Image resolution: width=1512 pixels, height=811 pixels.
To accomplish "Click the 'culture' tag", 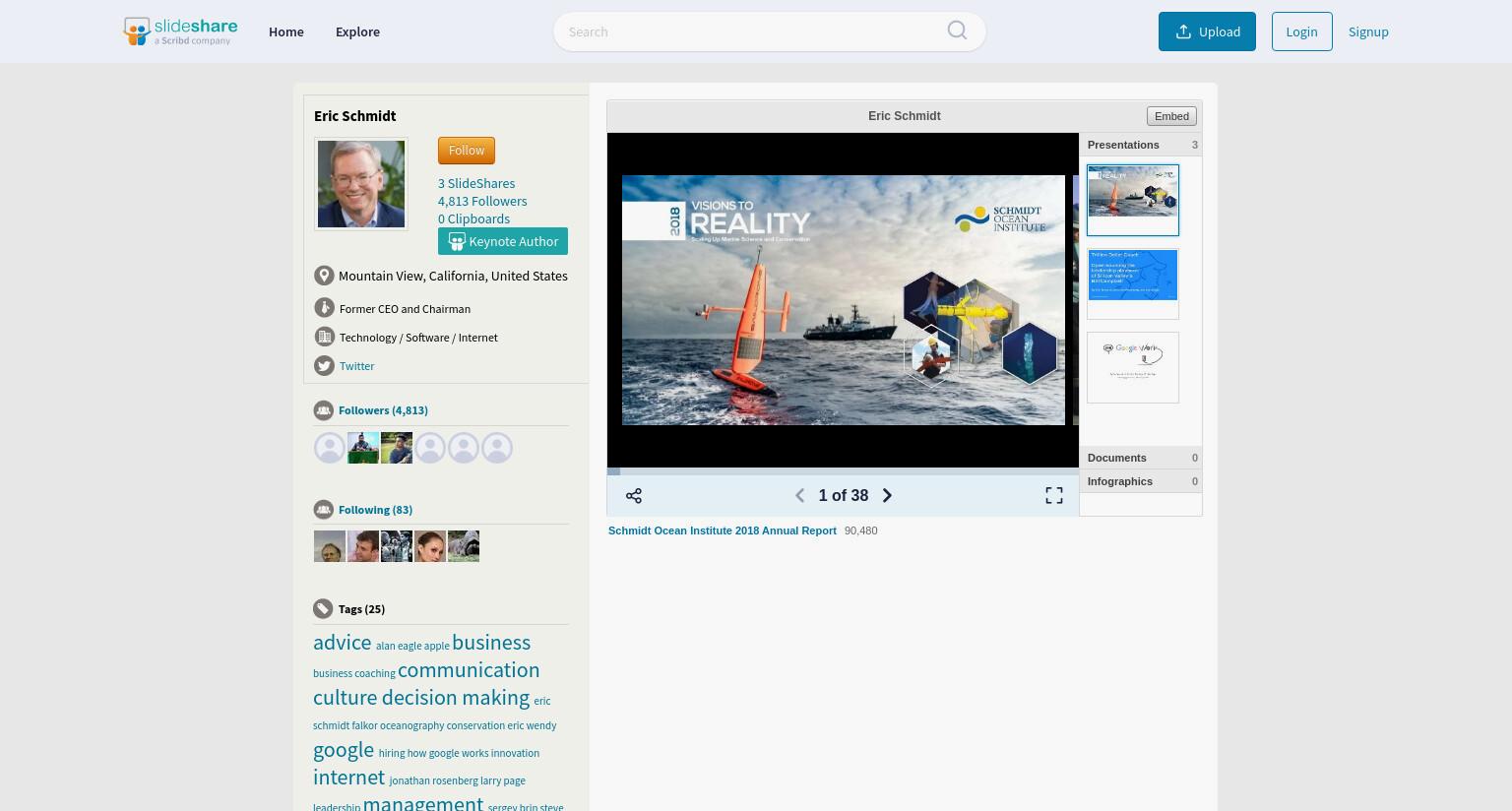I will point(345,697).
